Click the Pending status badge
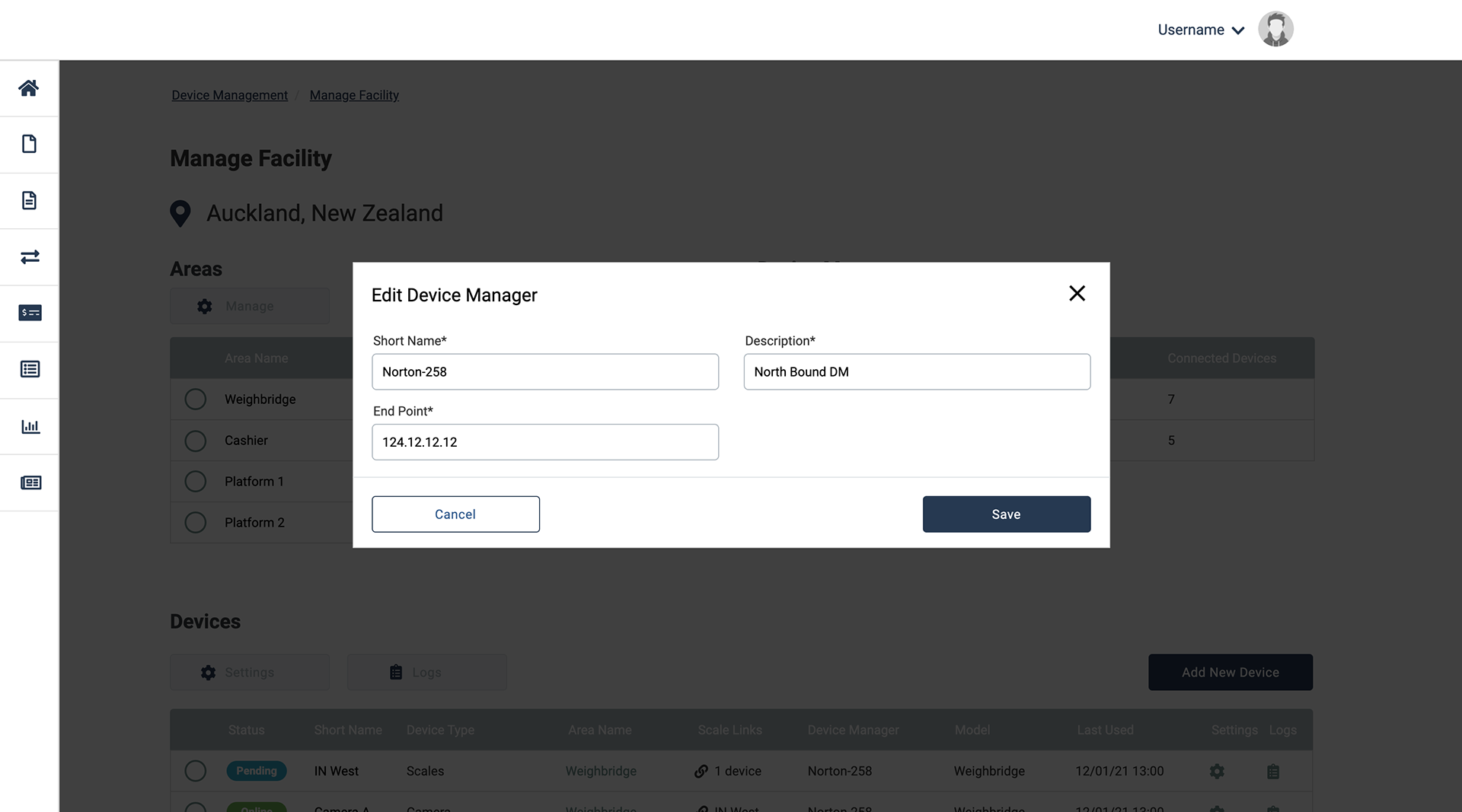1462x812 pixels. tap(257, 771)
